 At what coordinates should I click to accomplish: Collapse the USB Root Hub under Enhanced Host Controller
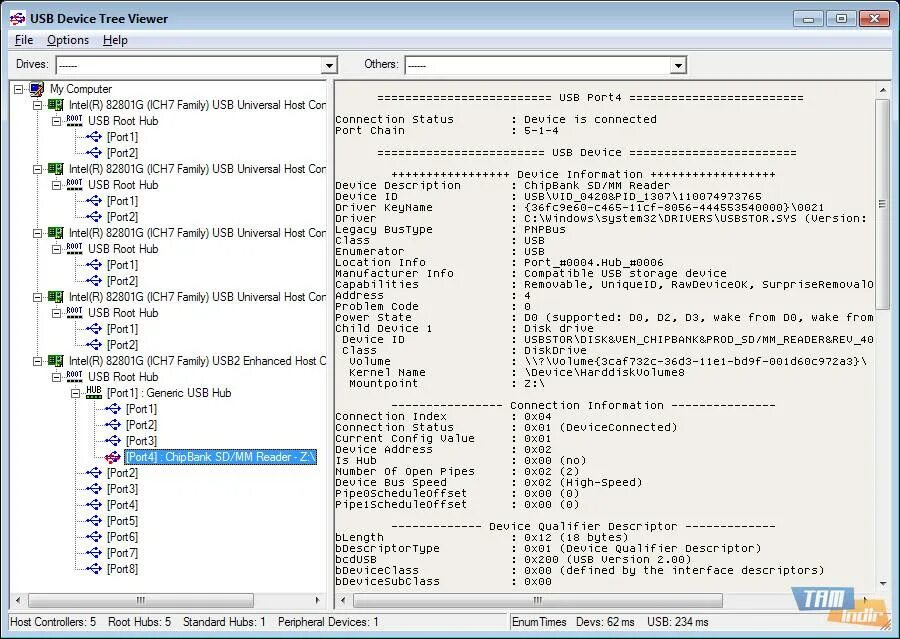click(56, 377)
